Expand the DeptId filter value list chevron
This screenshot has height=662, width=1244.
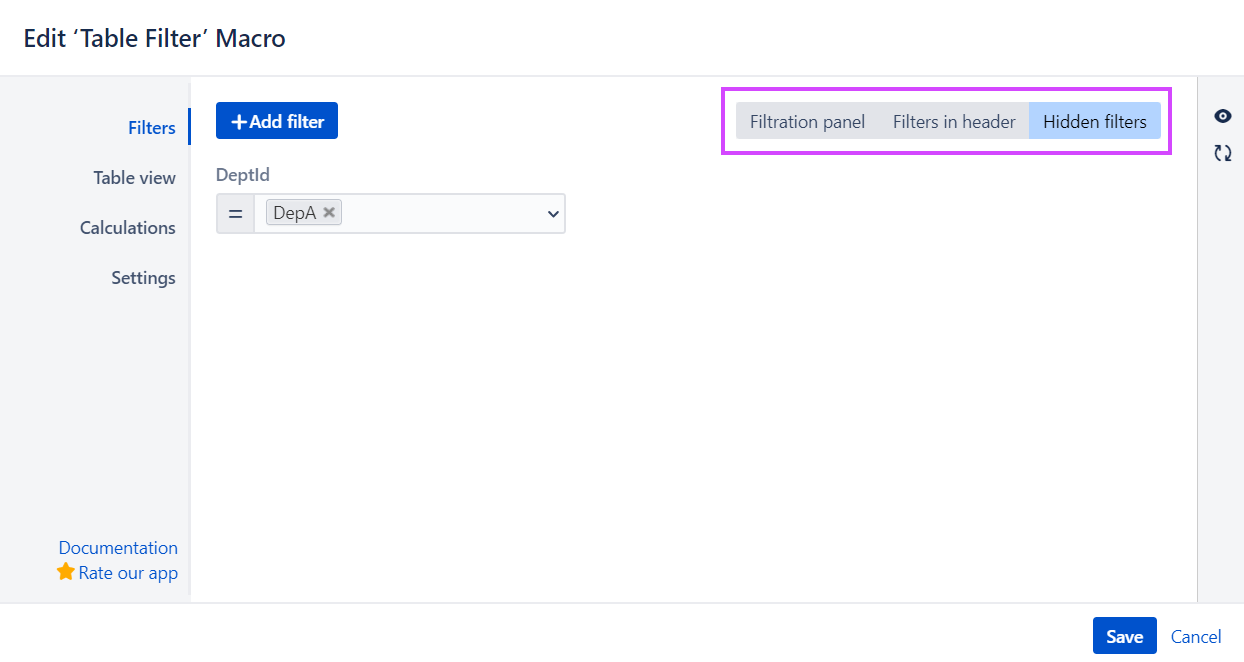(x=553, y=213)
